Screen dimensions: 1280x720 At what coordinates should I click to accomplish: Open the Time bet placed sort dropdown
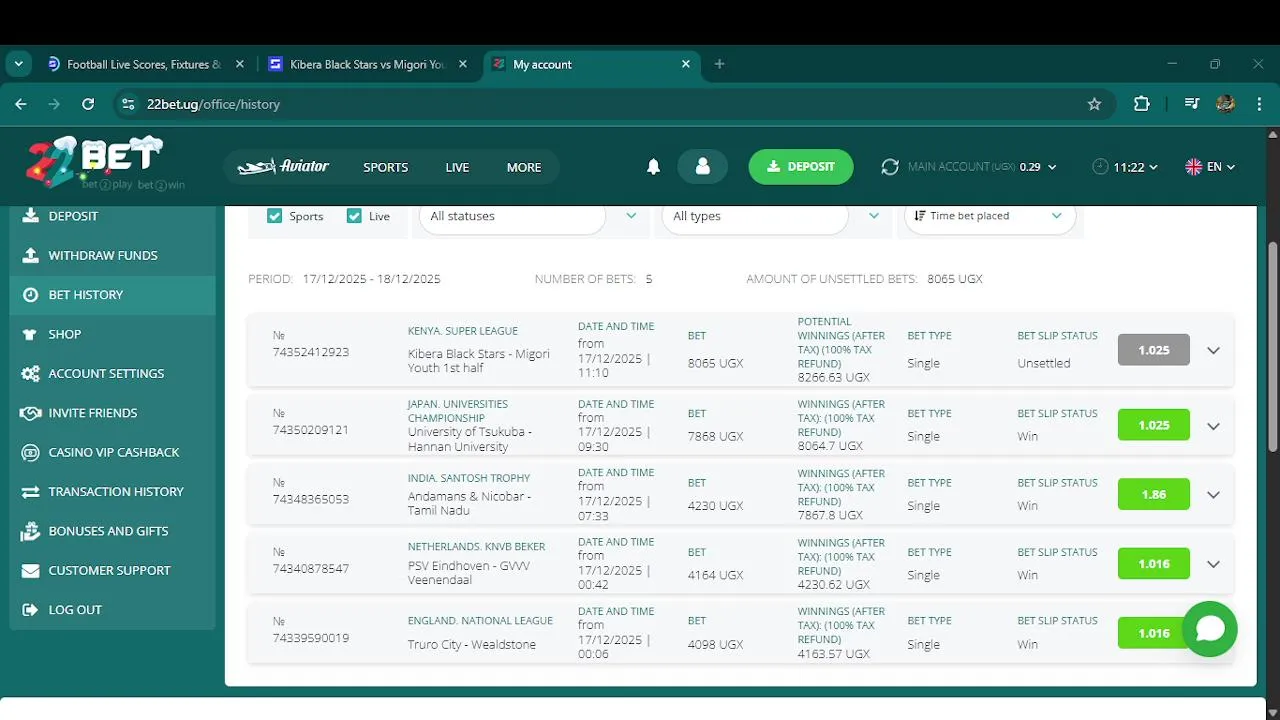pyautogui.click(x=990, y=216)
